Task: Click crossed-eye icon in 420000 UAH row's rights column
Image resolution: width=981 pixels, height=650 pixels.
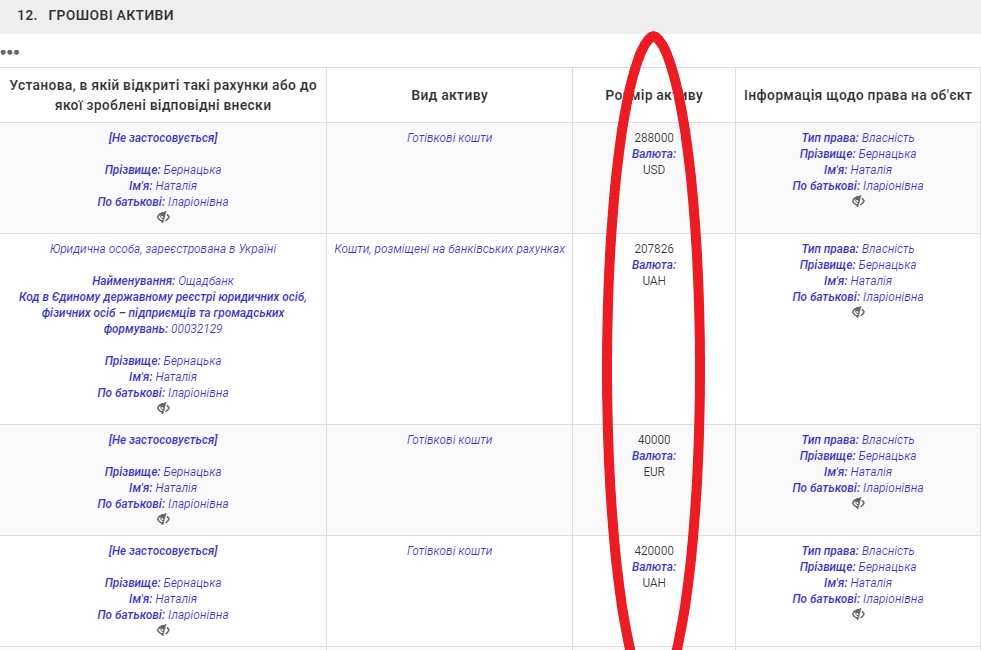Action: point(858,614)
